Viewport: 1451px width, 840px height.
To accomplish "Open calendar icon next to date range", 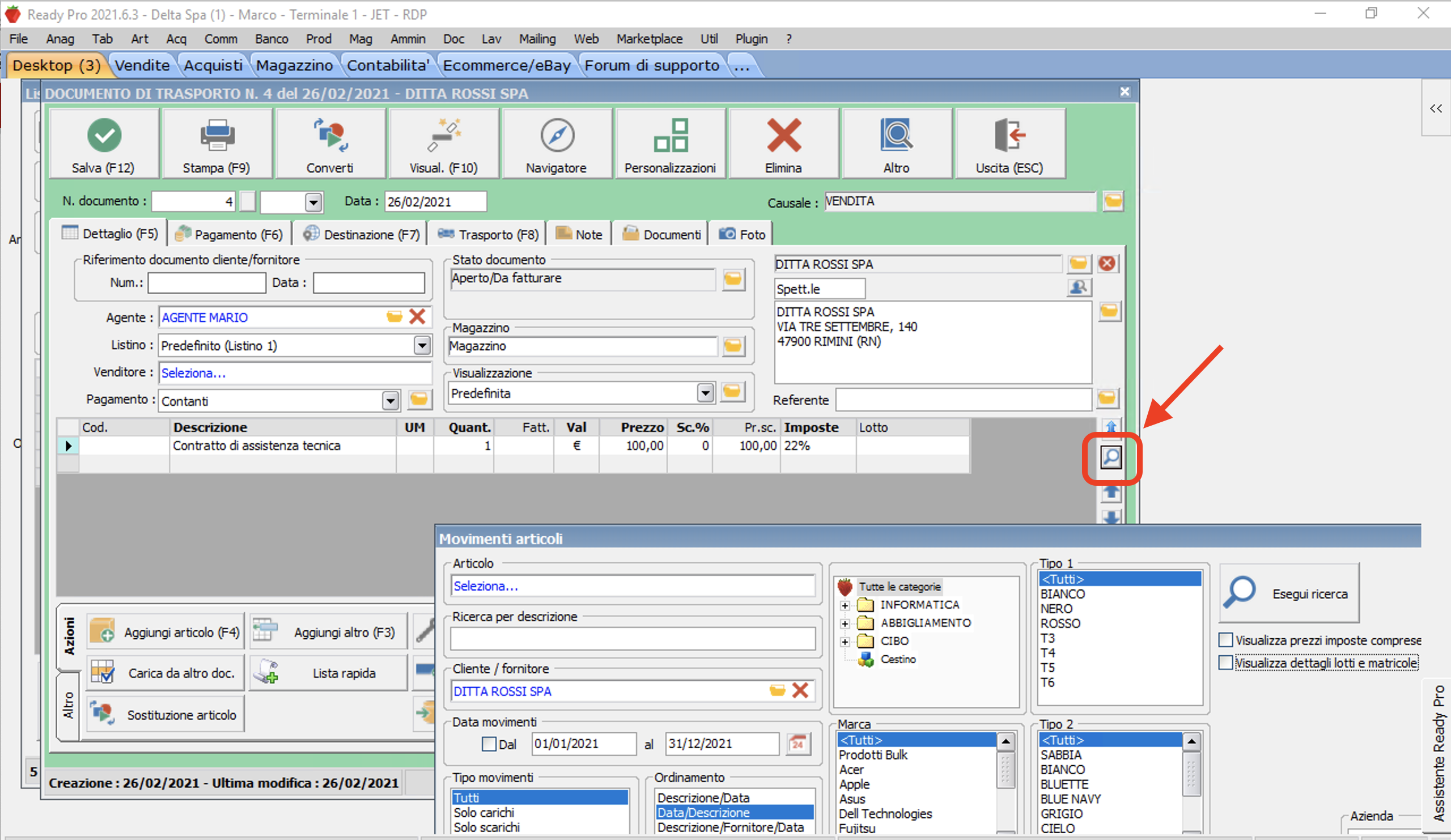I will 799,744.
